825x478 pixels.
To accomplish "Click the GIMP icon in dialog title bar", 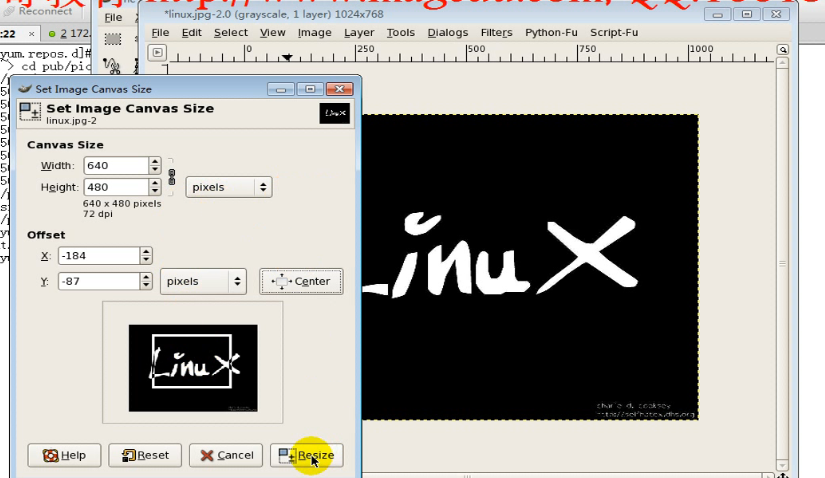I will [25, 88].
